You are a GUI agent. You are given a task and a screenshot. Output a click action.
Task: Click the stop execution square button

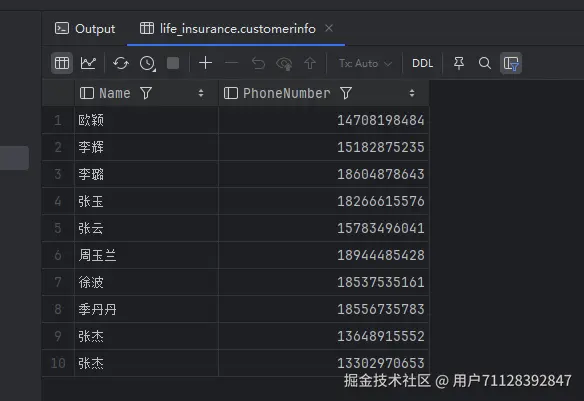click(173, 63)
